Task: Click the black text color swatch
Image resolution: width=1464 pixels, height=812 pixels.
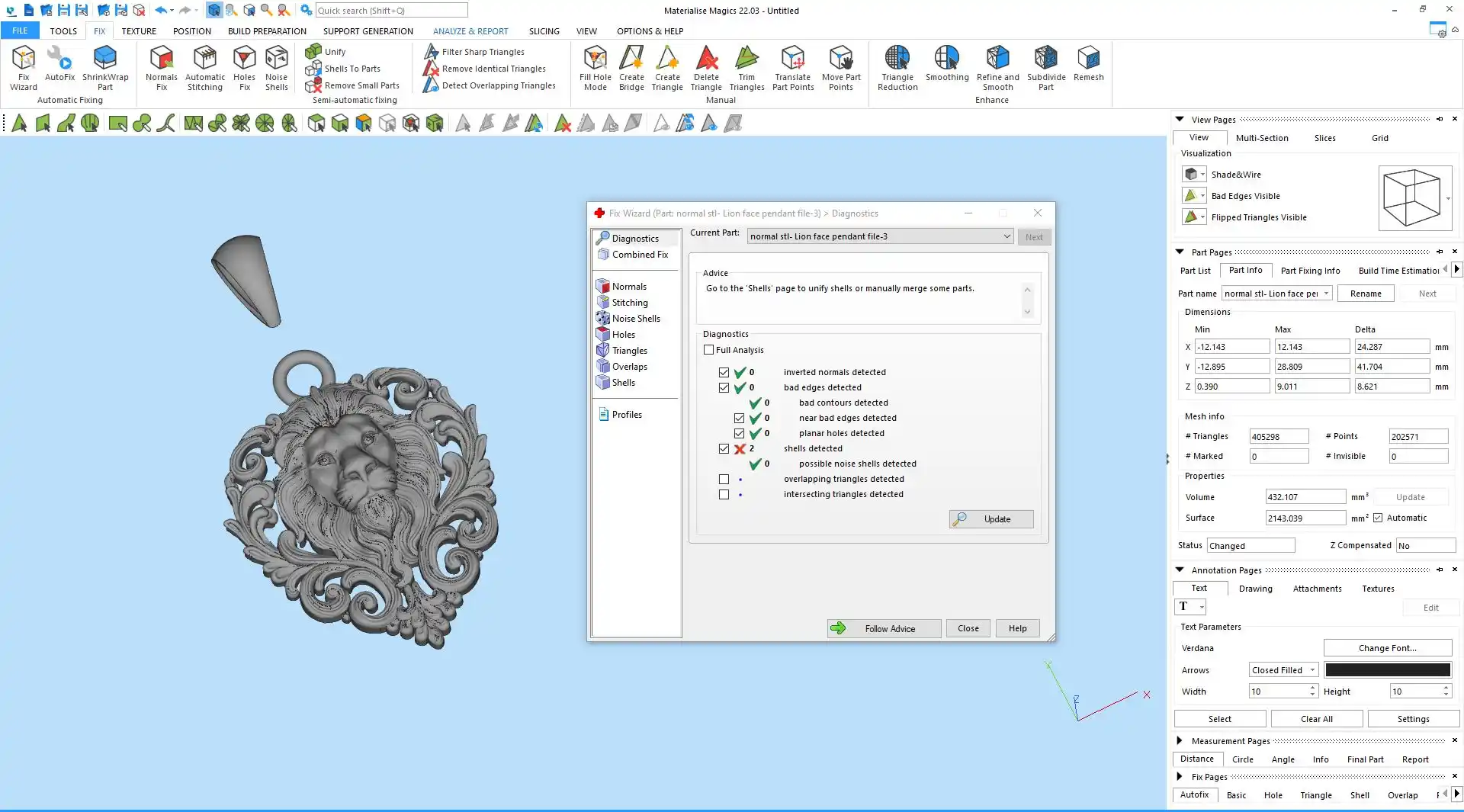Action: pos(1387,670)
